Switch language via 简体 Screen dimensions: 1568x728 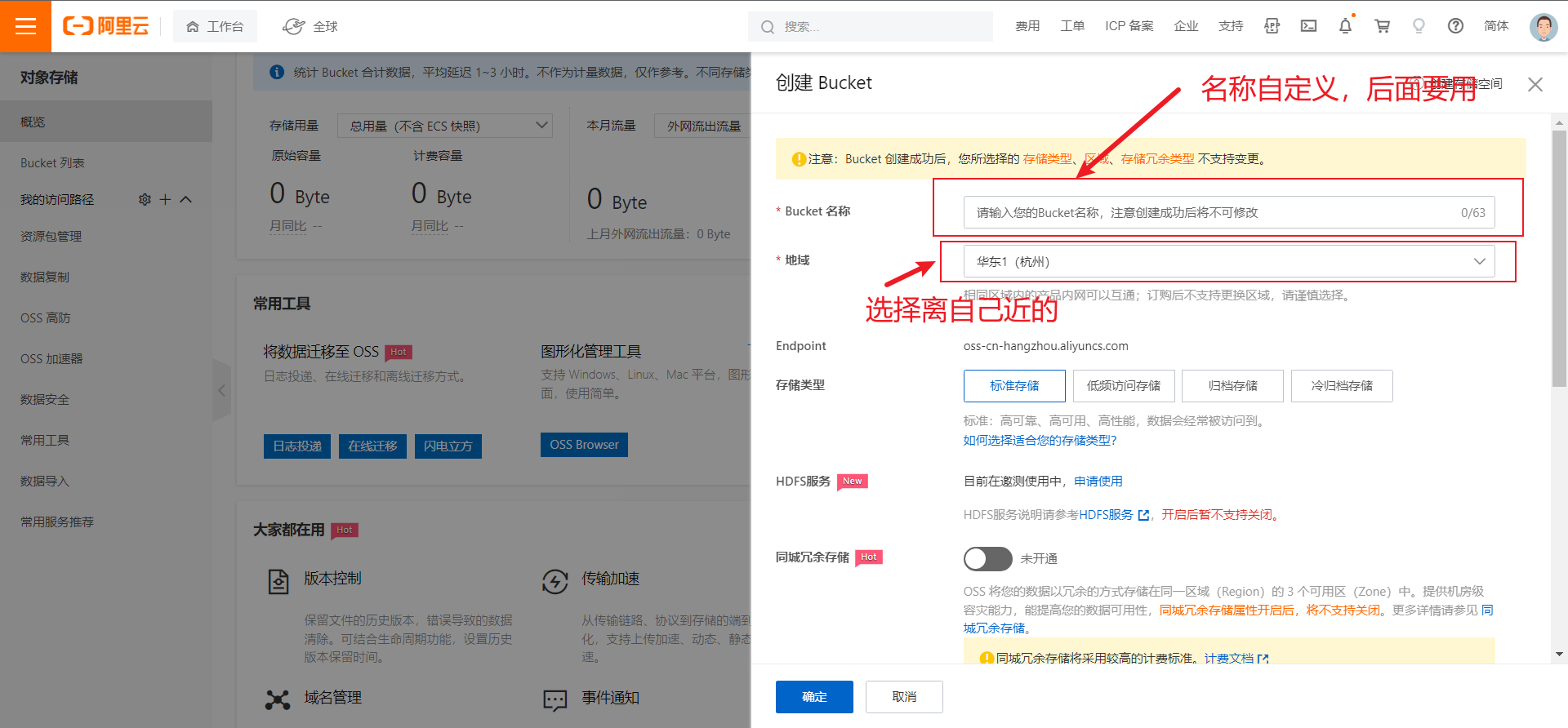click(1496, 26)
